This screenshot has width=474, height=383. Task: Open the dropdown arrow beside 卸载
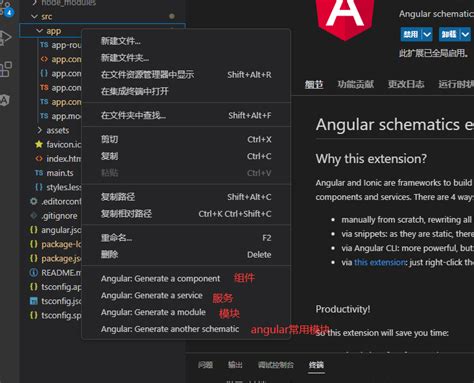[x=465, y=34]
